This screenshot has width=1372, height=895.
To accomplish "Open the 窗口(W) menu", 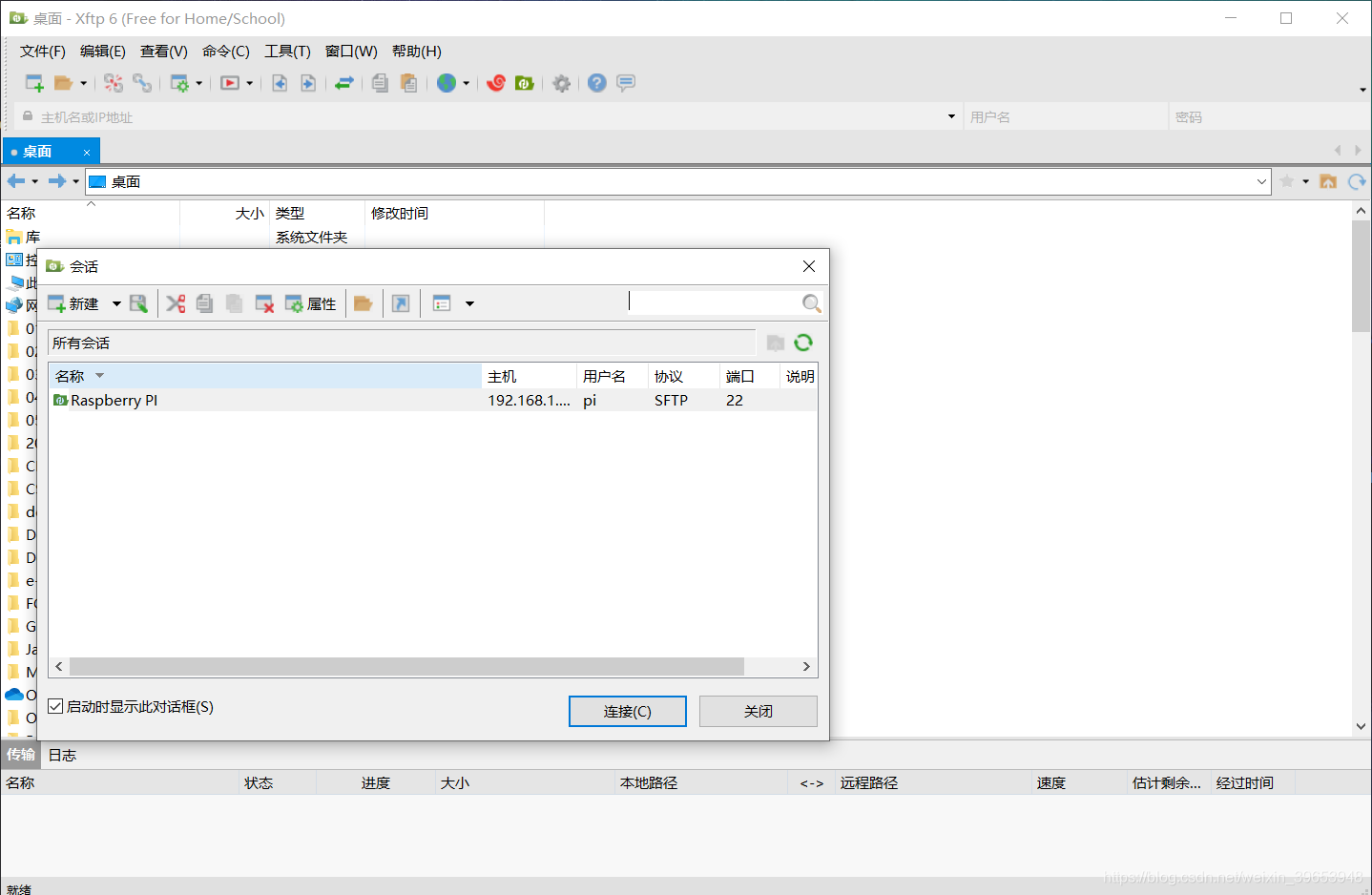I will click(351, 52).
